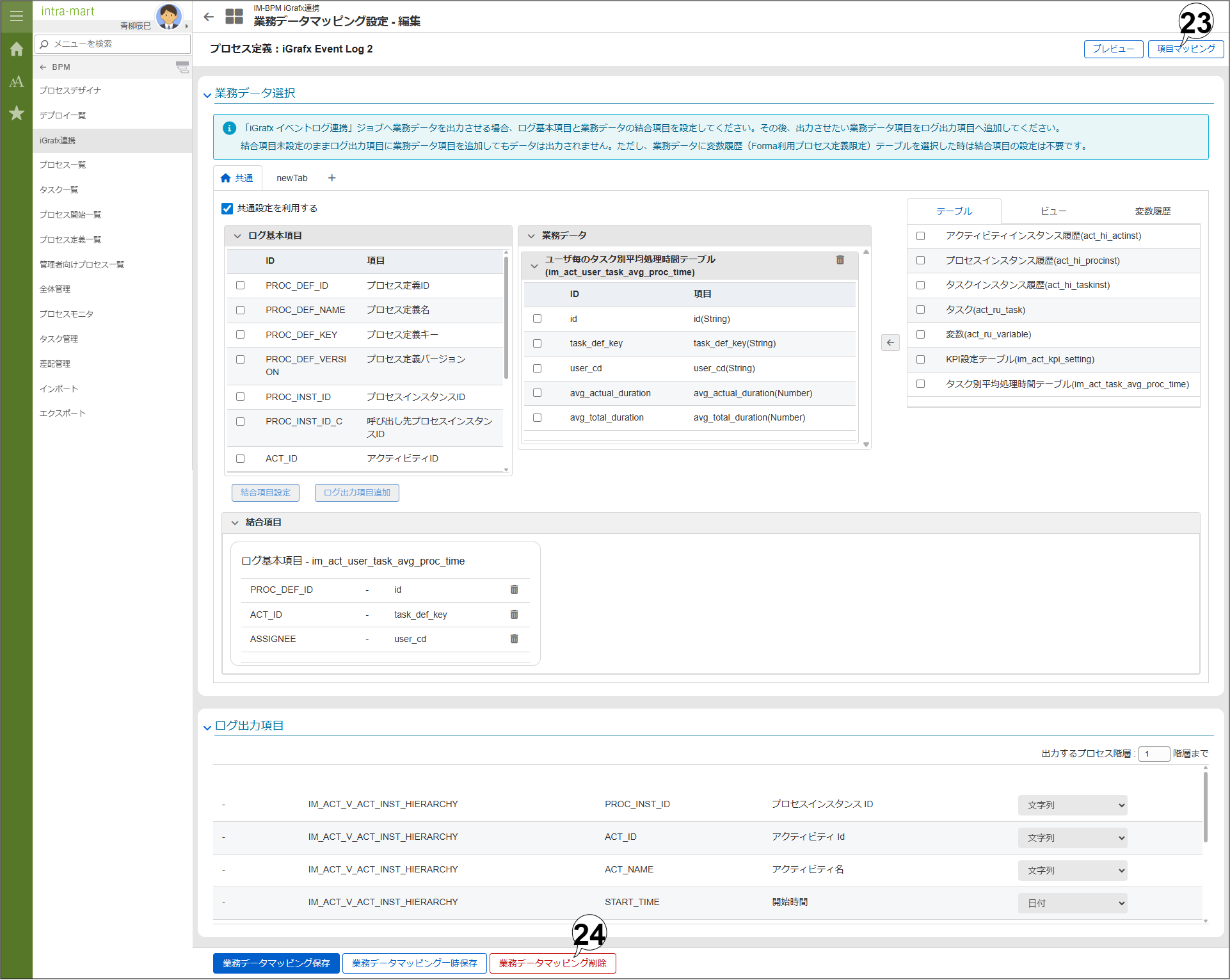The image size is (1230, 980).
Task: Click the favorites star icon
Action: 17,113
